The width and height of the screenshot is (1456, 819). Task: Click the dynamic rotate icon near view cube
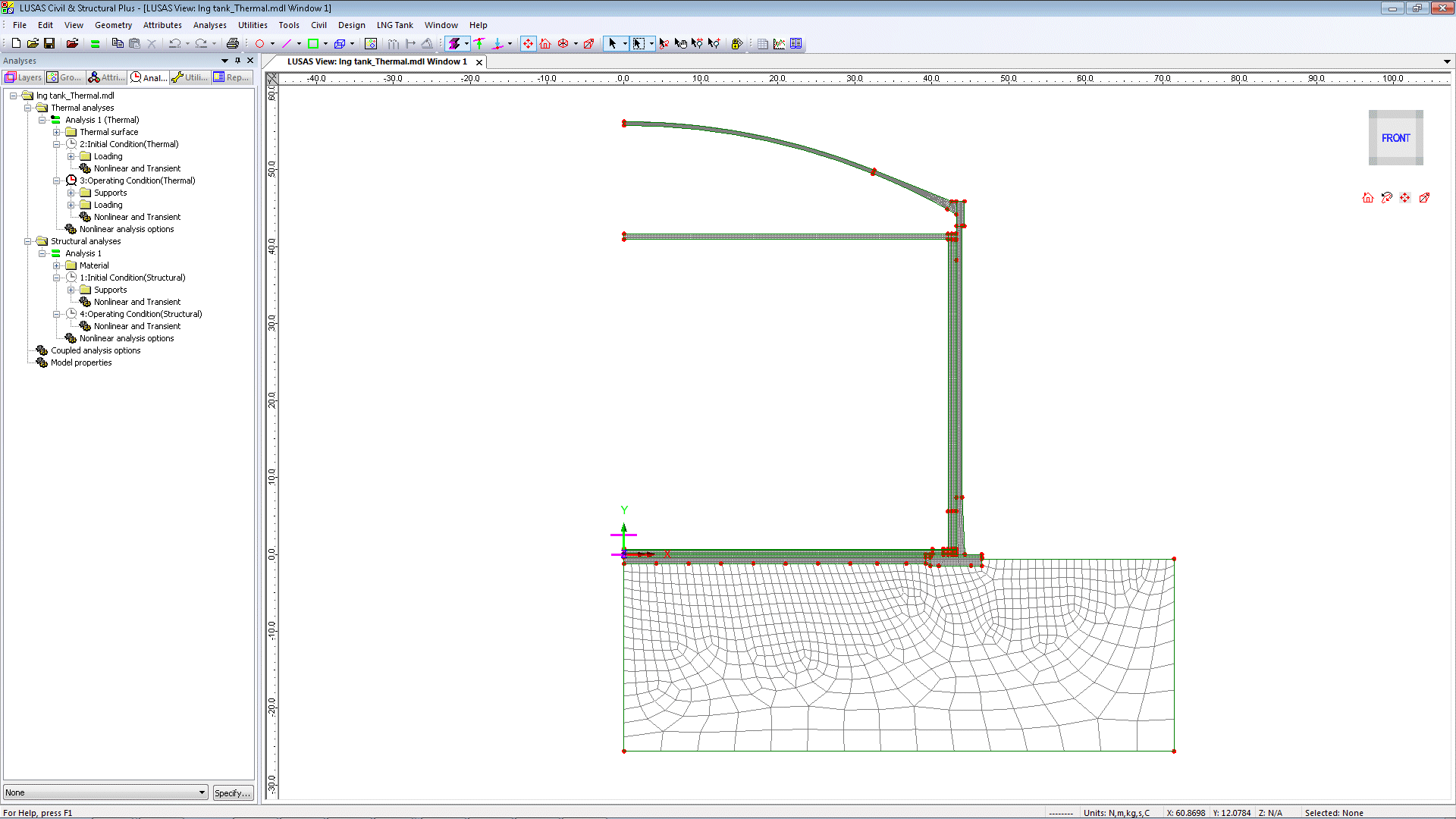click(x=1386, y=198)
